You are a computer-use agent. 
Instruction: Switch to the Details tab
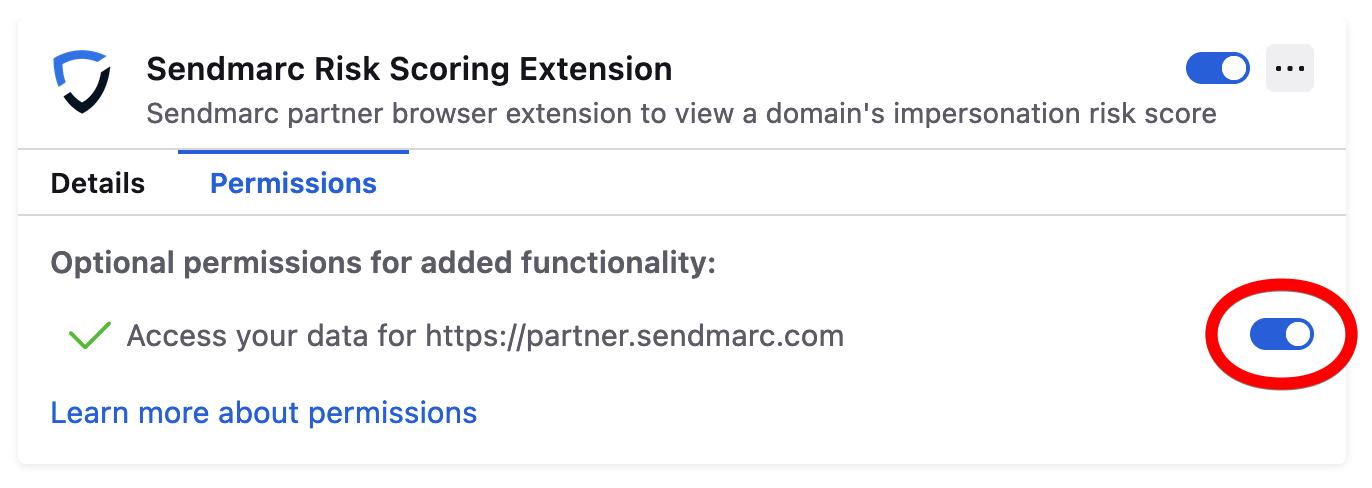pyautogui.click(x=98, y=184)
